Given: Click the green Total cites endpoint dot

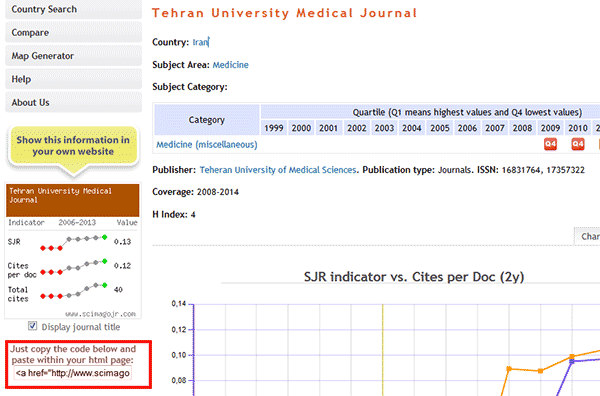Looking at the screenshot, I should [104, 285].
